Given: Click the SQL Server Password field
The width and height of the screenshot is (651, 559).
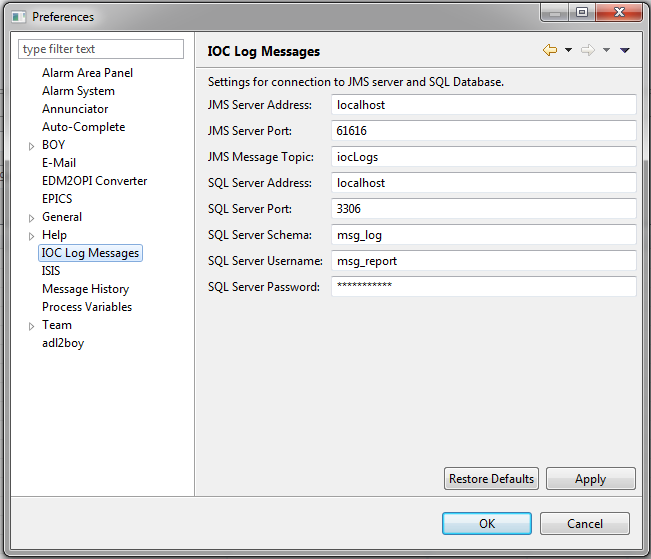Looking at the screenshot, I should point(484,287).
